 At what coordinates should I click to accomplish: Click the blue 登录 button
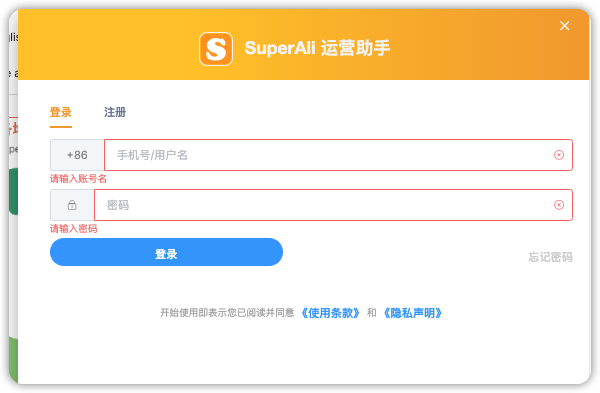coord(166,252)
